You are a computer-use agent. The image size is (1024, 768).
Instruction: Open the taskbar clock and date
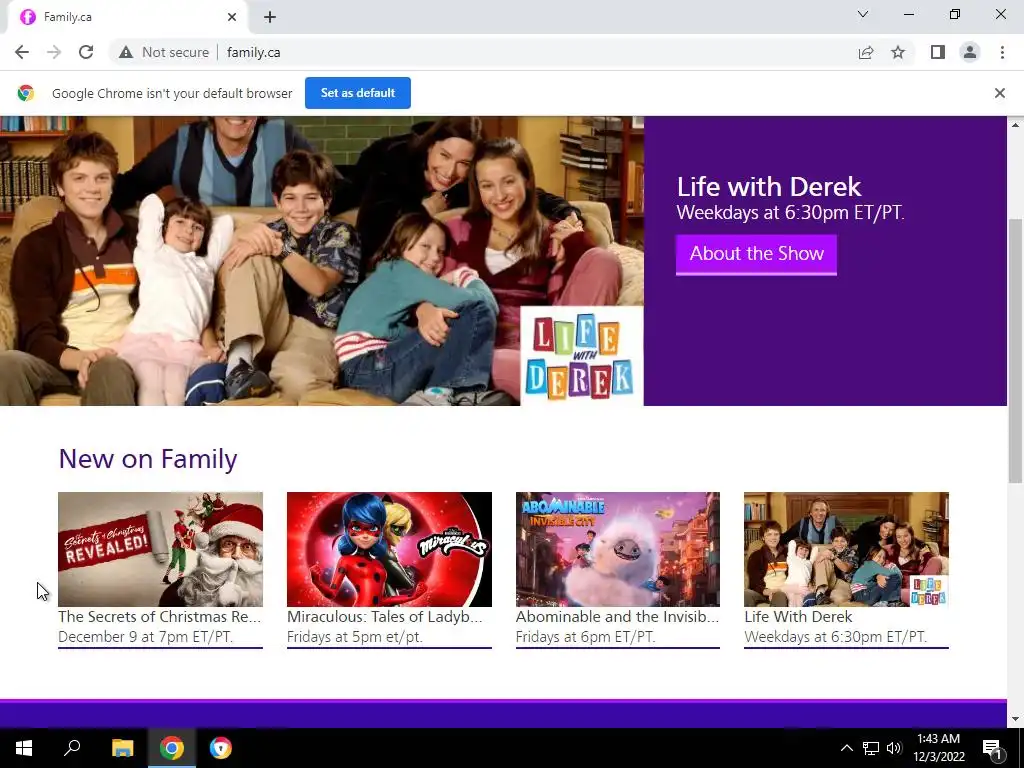point(939,748)
